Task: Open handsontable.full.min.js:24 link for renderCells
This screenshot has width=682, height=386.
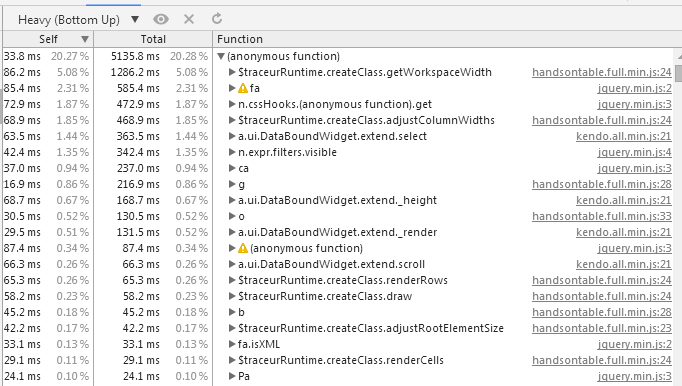Action: [x=602, y=360]
